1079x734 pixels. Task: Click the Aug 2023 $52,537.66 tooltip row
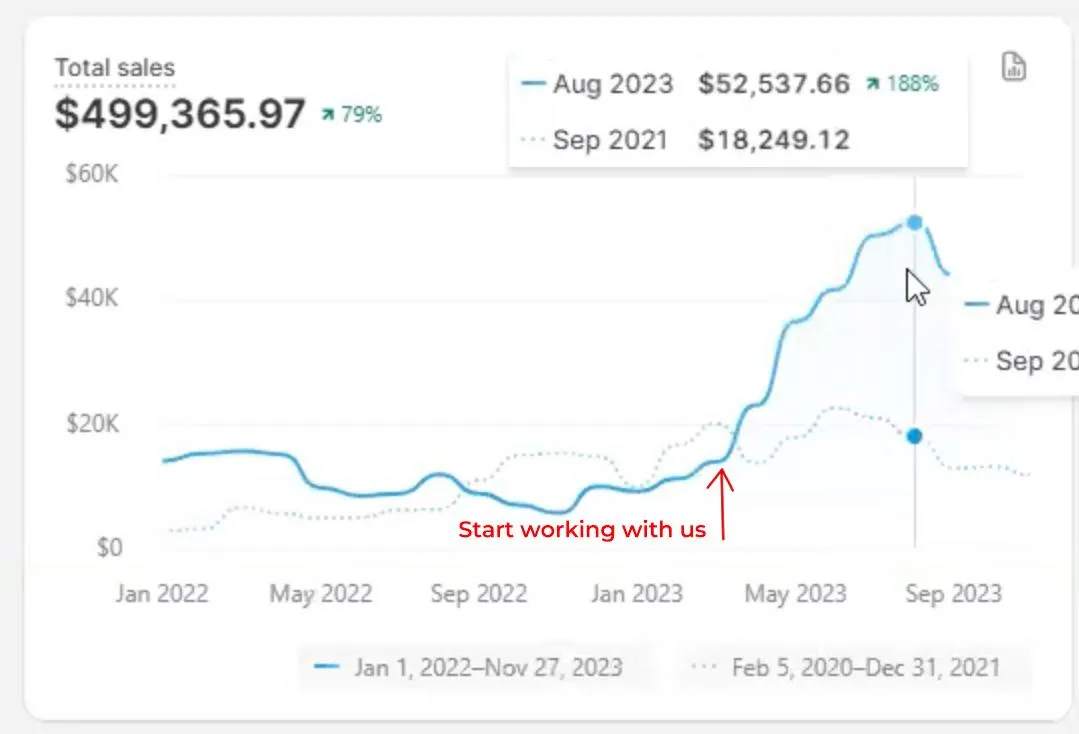point(729,83)
